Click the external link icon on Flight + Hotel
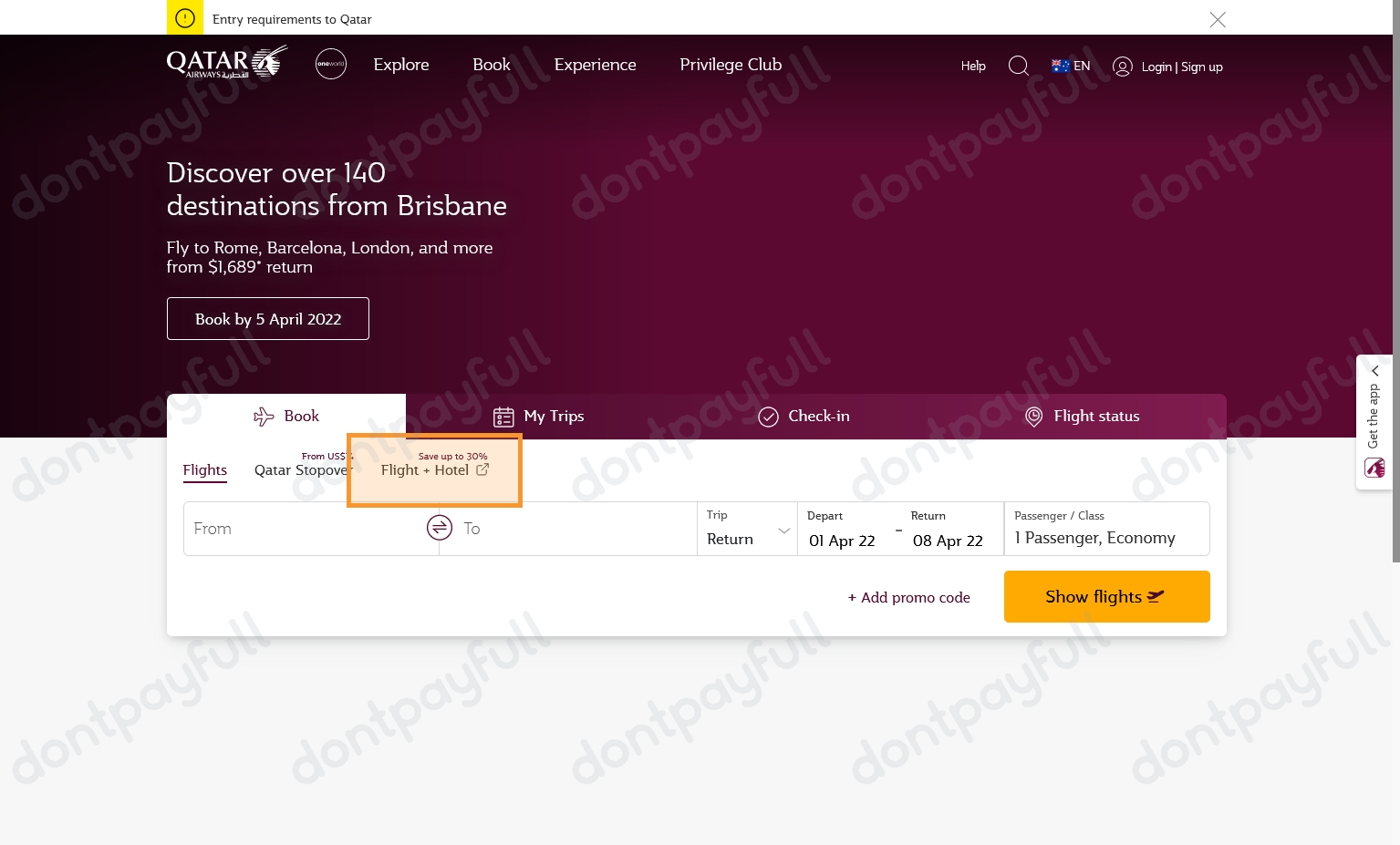 pos(482,469)
